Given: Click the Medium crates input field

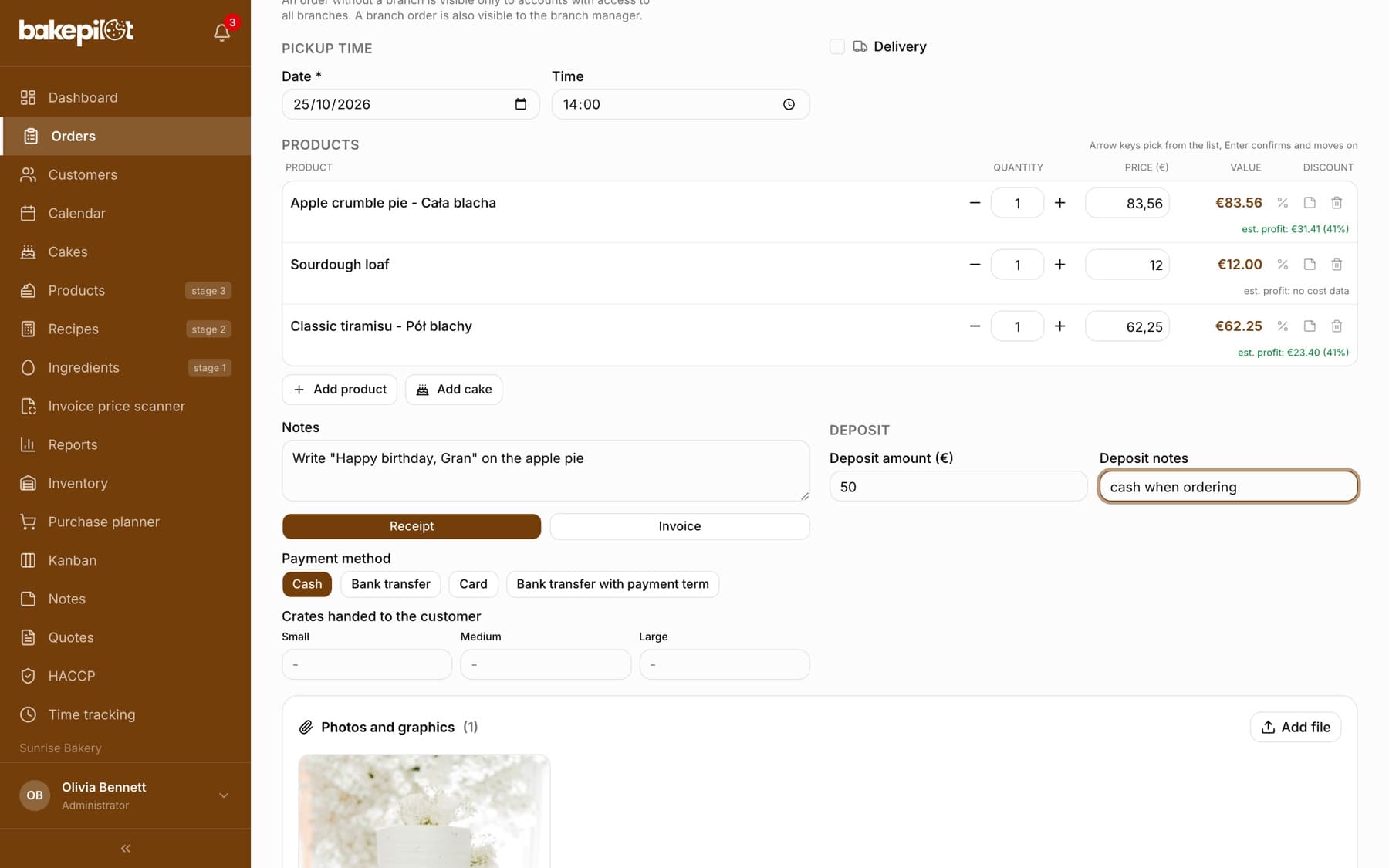Looking at the screenshot, I should coord(546,664).
